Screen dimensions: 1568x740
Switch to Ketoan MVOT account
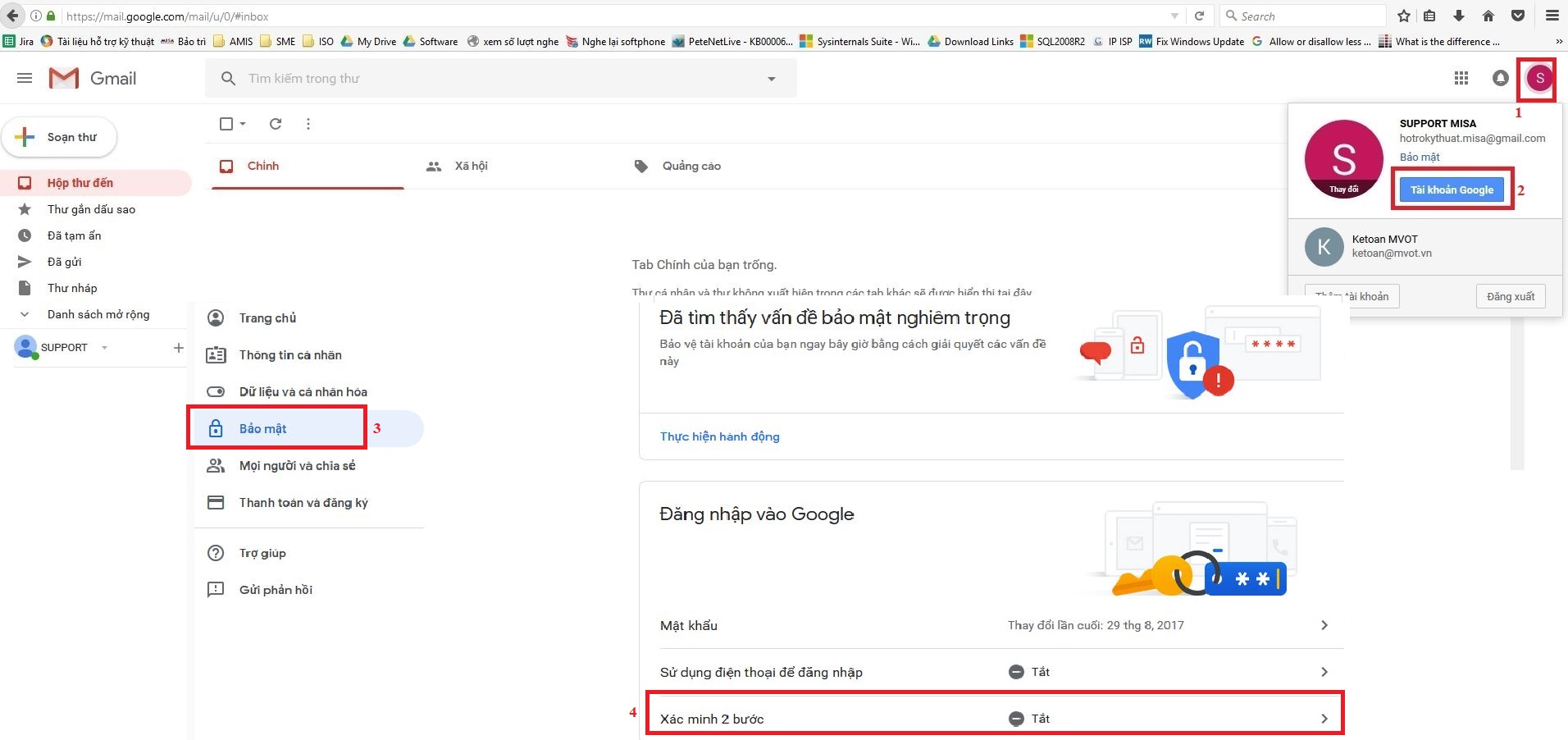pyautogui.click(x=1424, y=246)
